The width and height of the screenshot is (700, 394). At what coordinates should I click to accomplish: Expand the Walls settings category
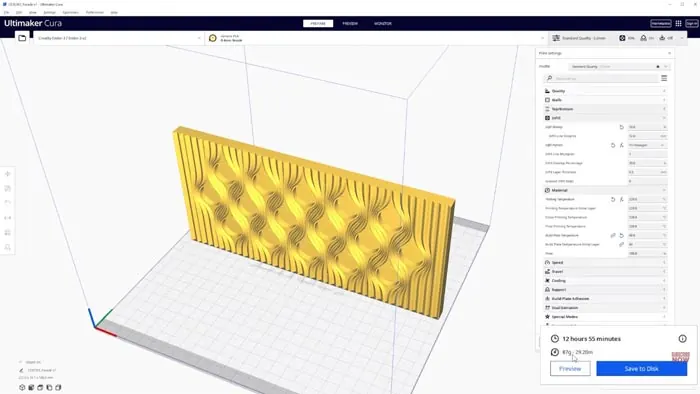coord(605,100)
